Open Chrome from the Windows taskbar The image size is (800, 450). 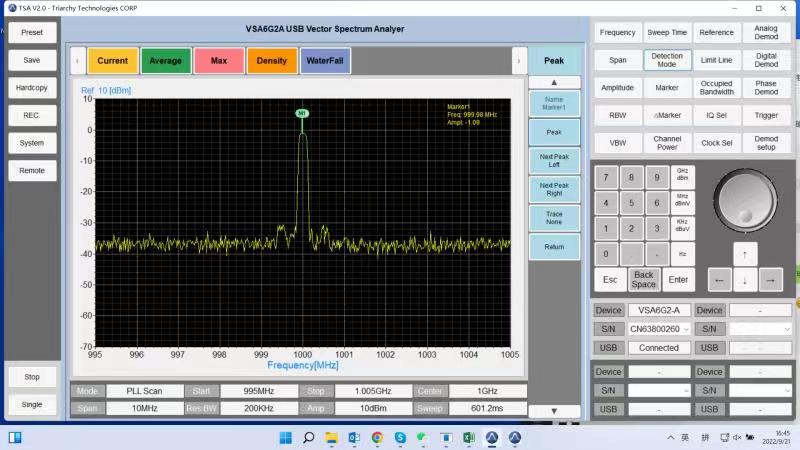377,437
